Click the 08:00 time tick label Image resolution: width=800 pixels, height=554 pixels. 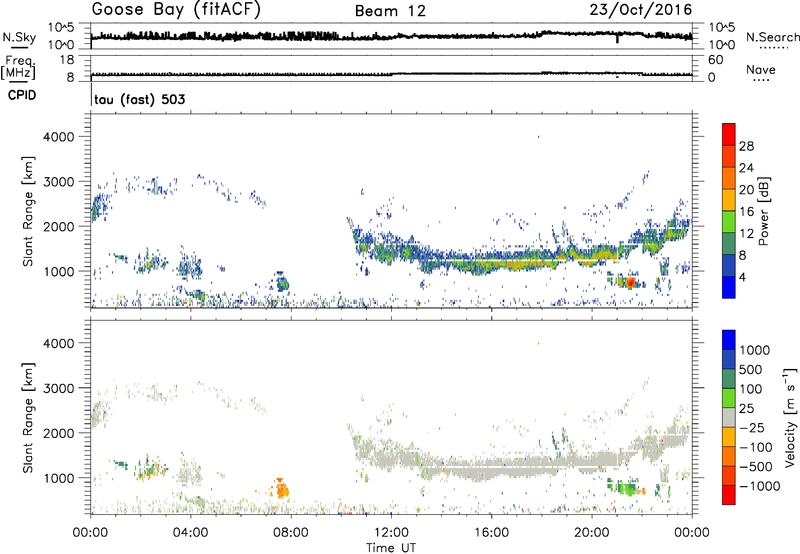[x=291, y=533]
